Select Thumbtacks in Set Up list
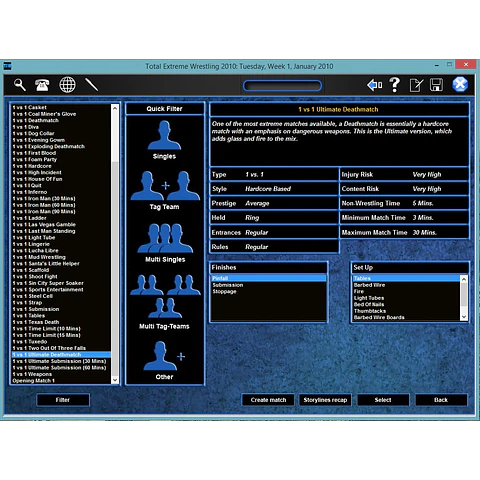Screen dimensions: 480x480 click(x=407, y=311)
